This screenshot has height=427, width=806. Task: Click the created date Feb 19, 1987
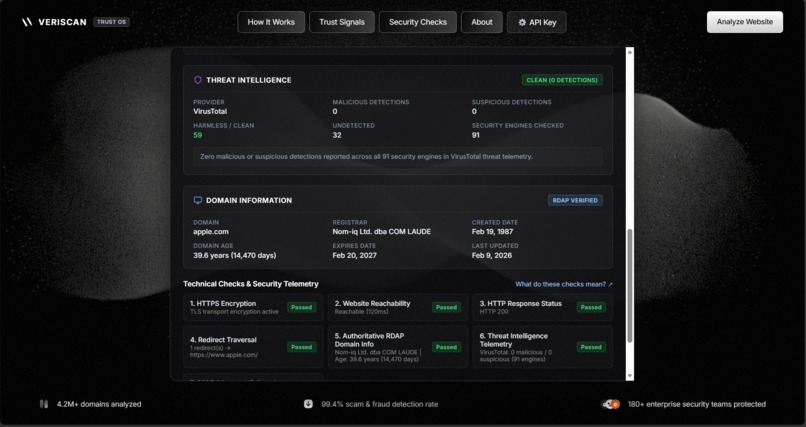click(492, 232)
